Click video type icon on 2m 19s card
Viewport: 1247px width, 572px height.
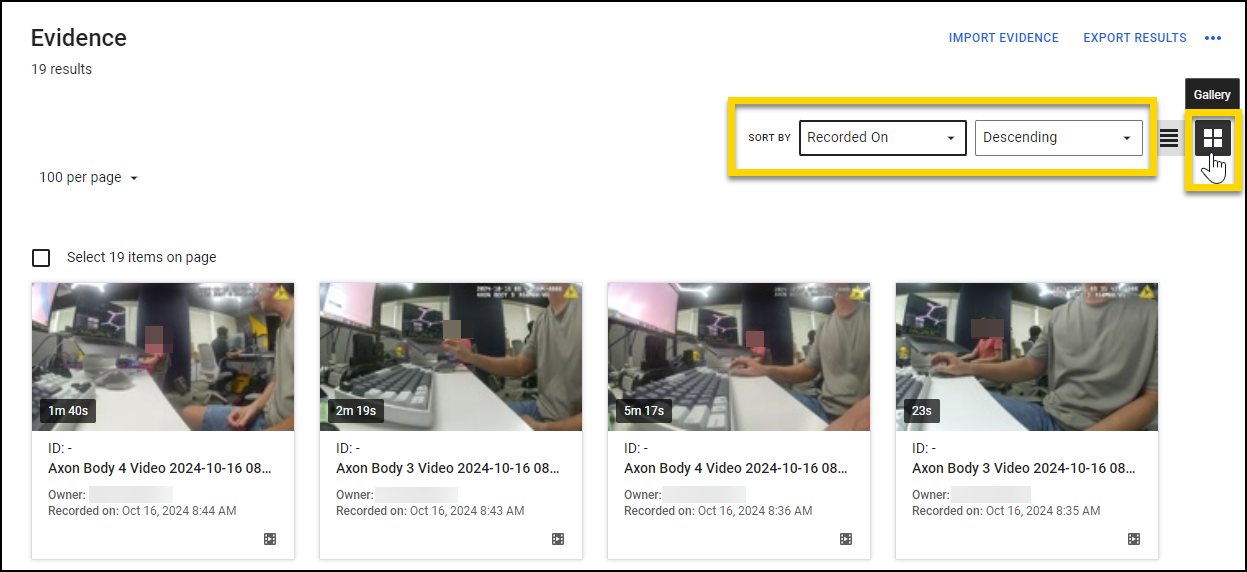pyautogui.click(x=558, y=539)
